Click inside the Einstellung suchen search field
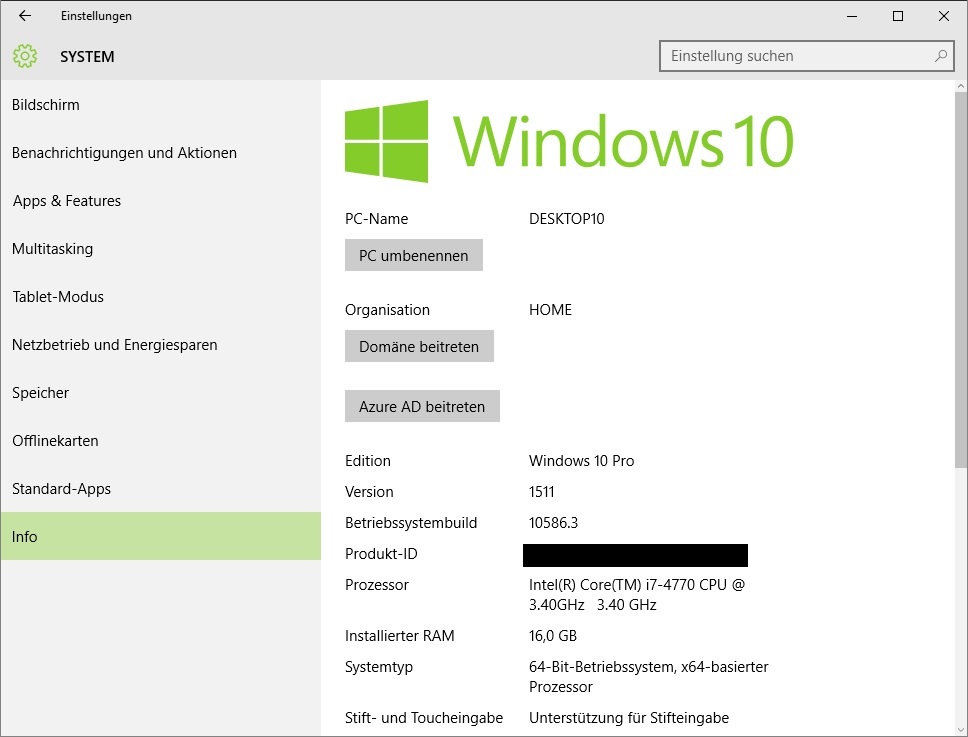The height and width of the screenshot is (737, 968). (x=780, y=56)
